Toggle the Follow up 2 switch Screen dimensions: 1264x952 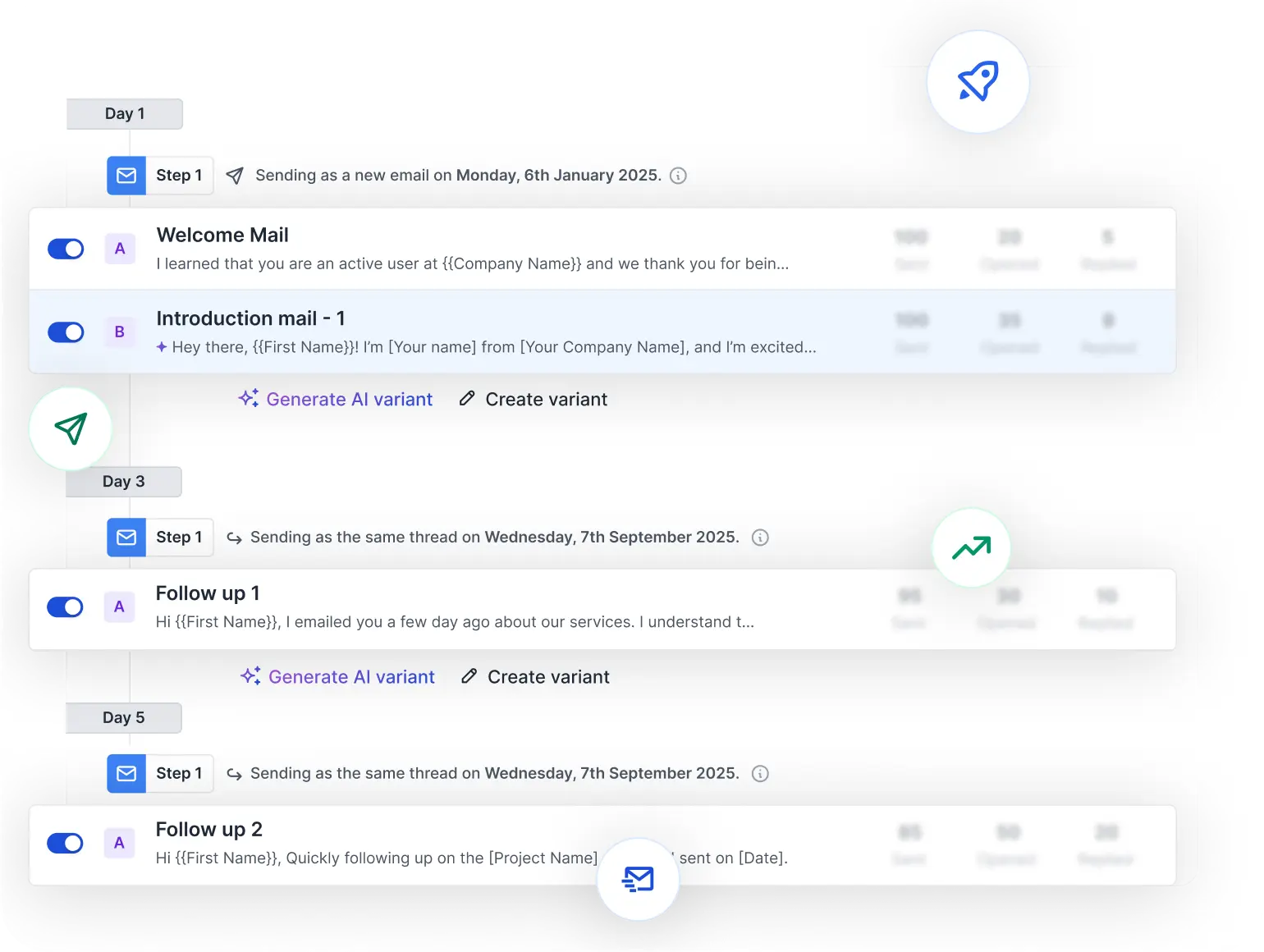(66, 843)
